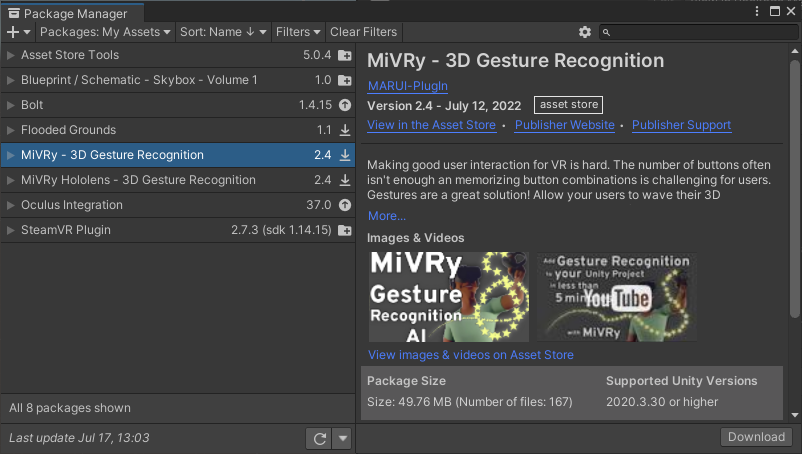
Task: Click the details panel vertical scrollbar
Action: 794,189
